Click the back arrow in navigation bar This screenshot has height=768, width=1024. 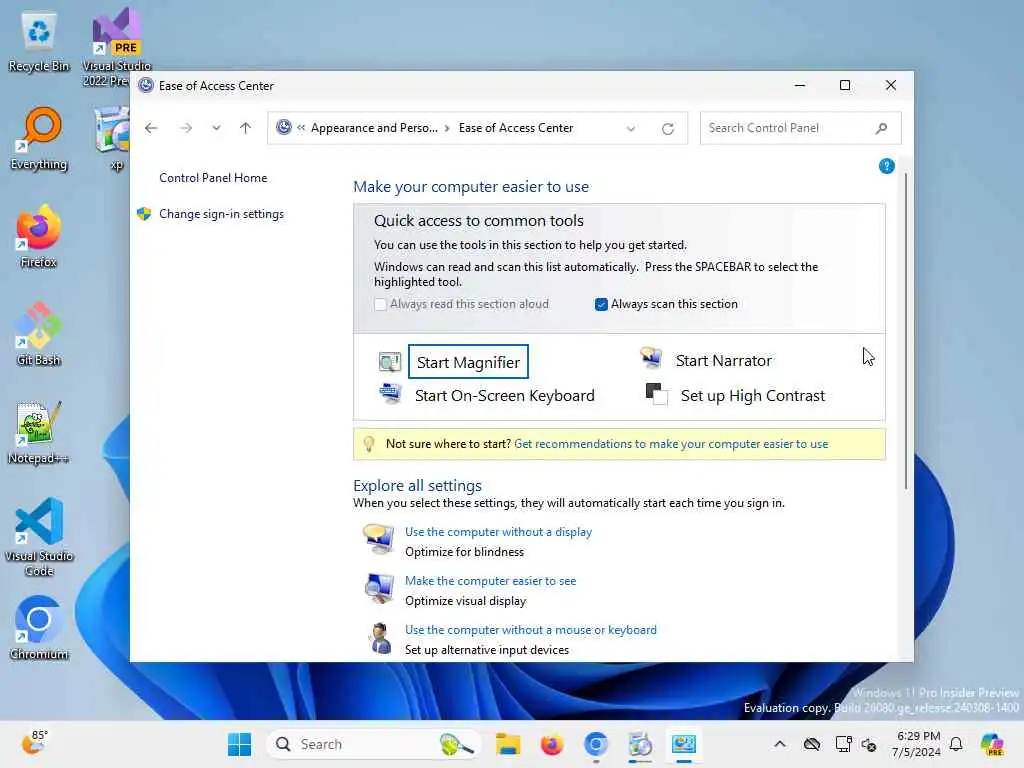pos(151,128)
